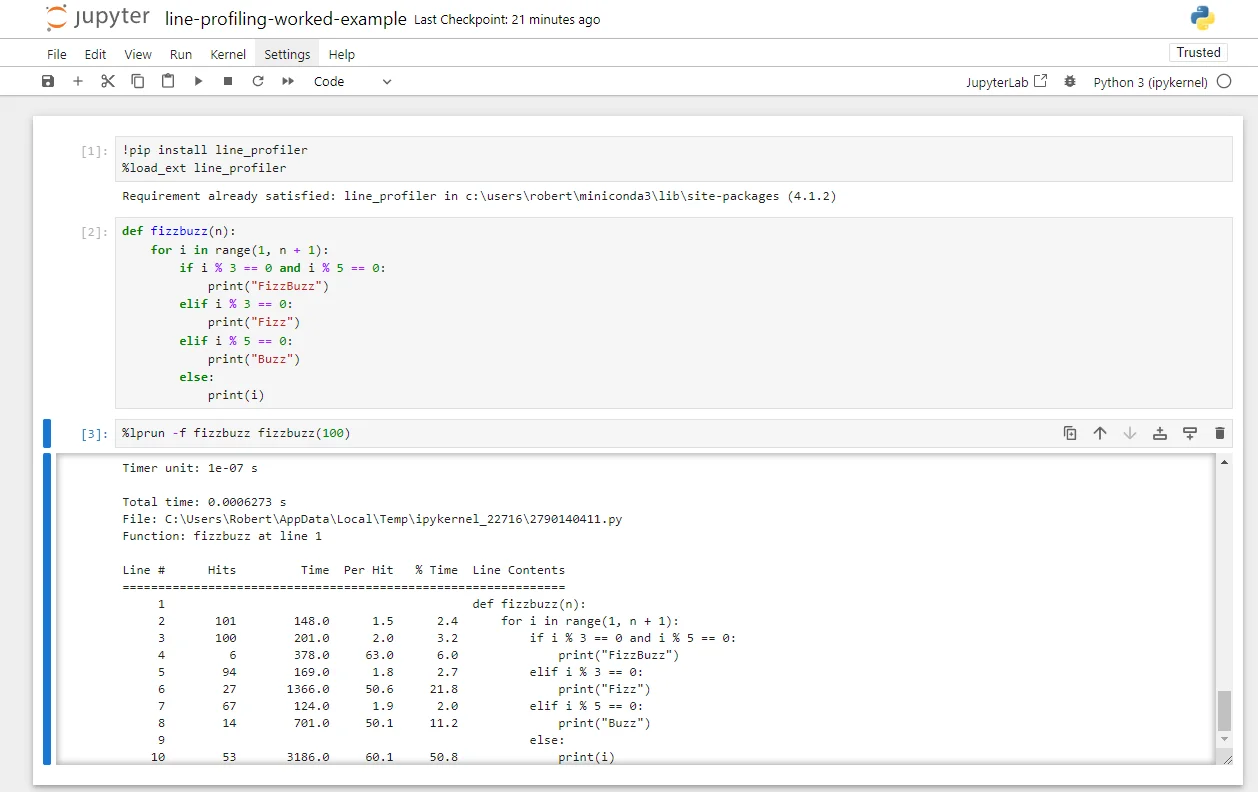This screenshot has width=1258, height=792.
Task: Open the Kernel menu
Action: click(228, 54)
